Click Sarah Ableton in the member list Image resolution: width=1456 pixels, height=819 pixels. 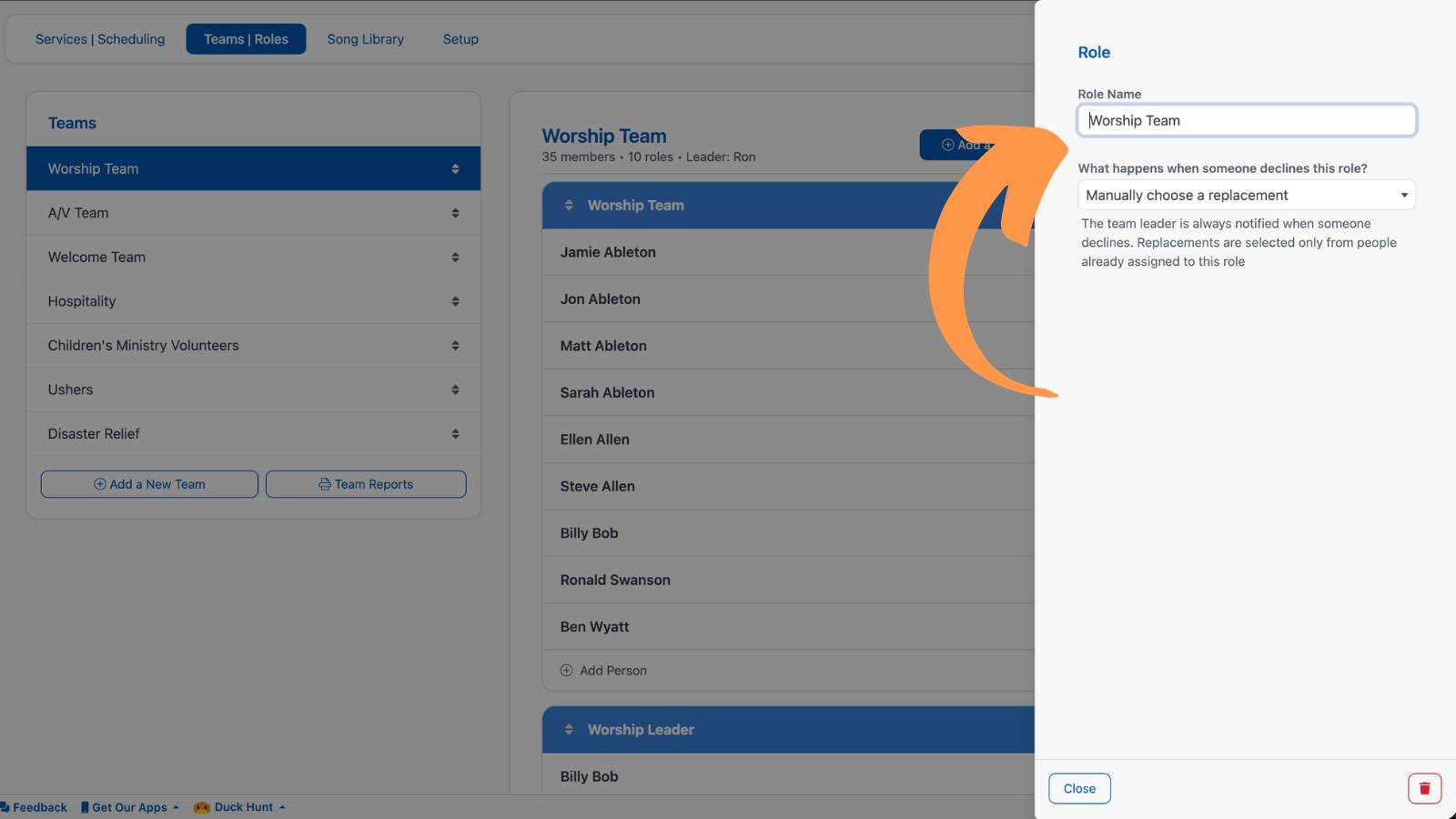607,393
